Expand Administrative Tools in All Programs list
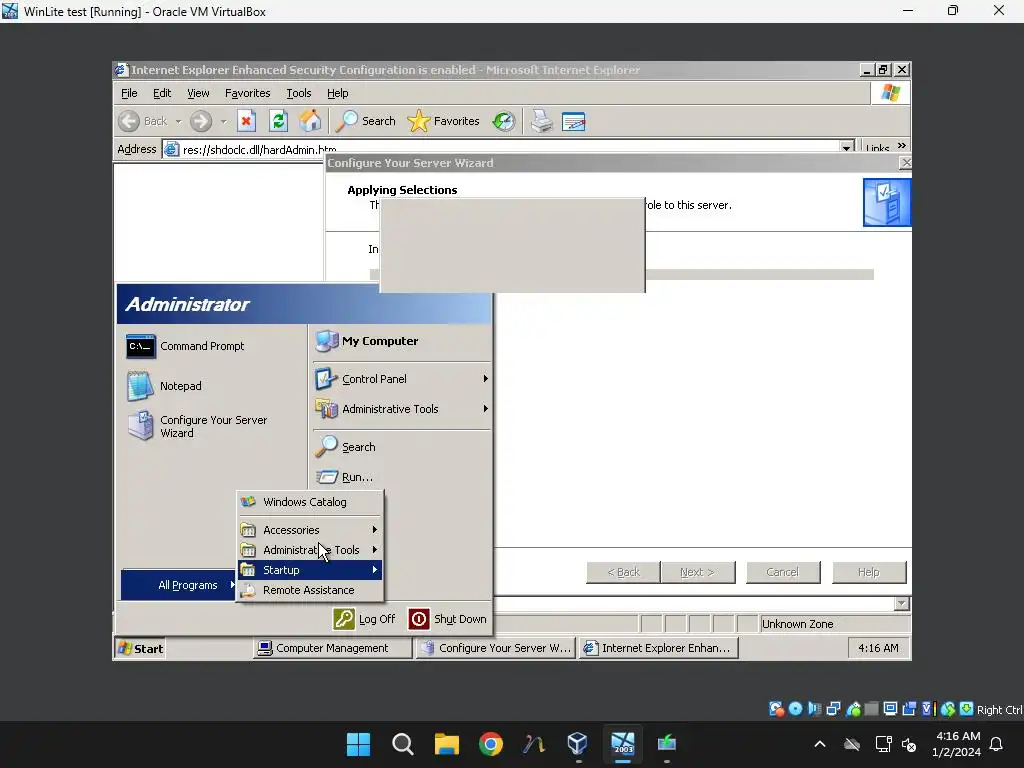1024x768 pixels. (x=310, y=550)
